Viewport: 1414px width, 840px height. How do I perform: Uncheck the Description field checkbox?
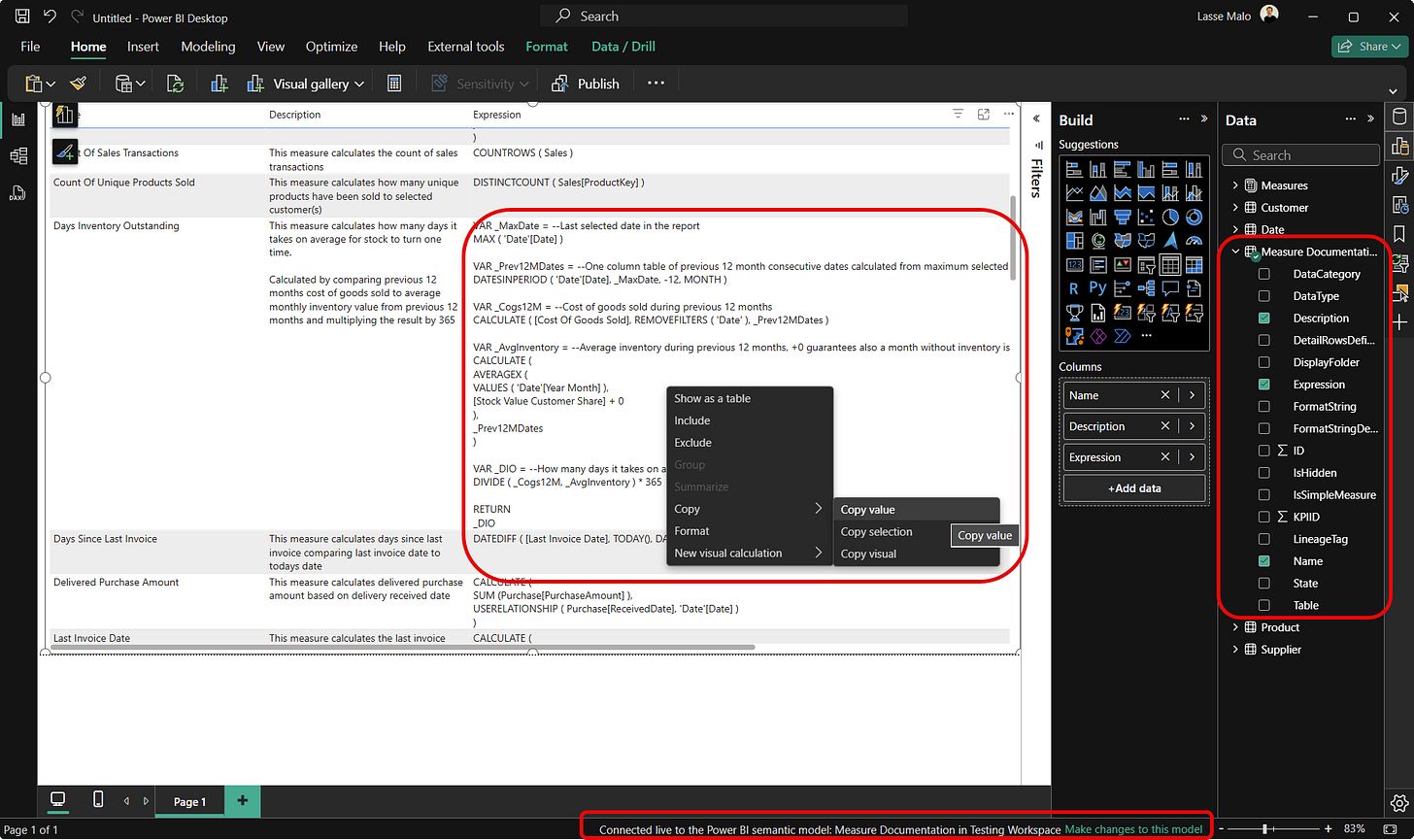(1263, 319)
